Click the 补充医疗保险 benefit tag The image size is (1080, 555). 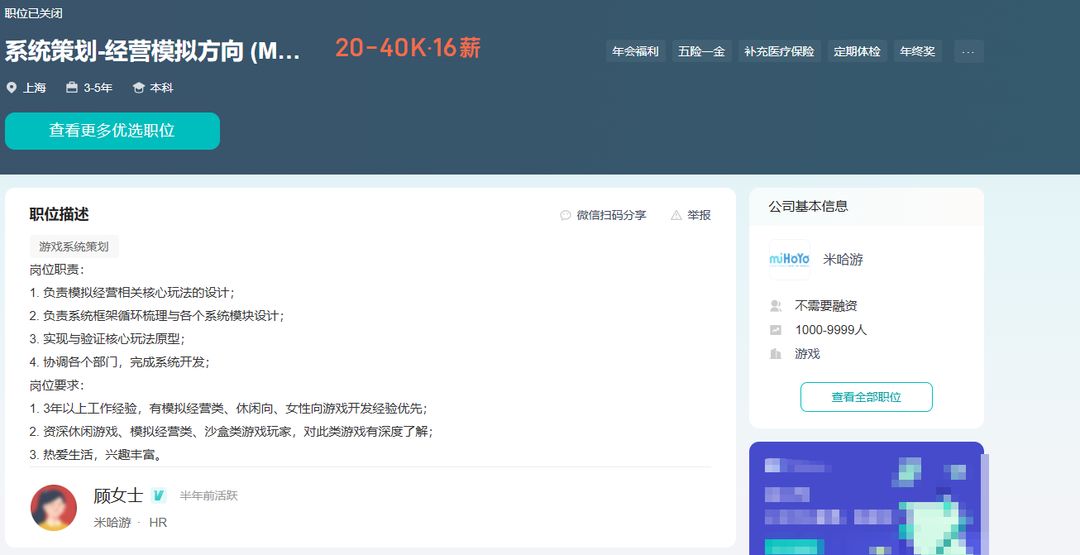pyautogui.click(x=779, y=52)
